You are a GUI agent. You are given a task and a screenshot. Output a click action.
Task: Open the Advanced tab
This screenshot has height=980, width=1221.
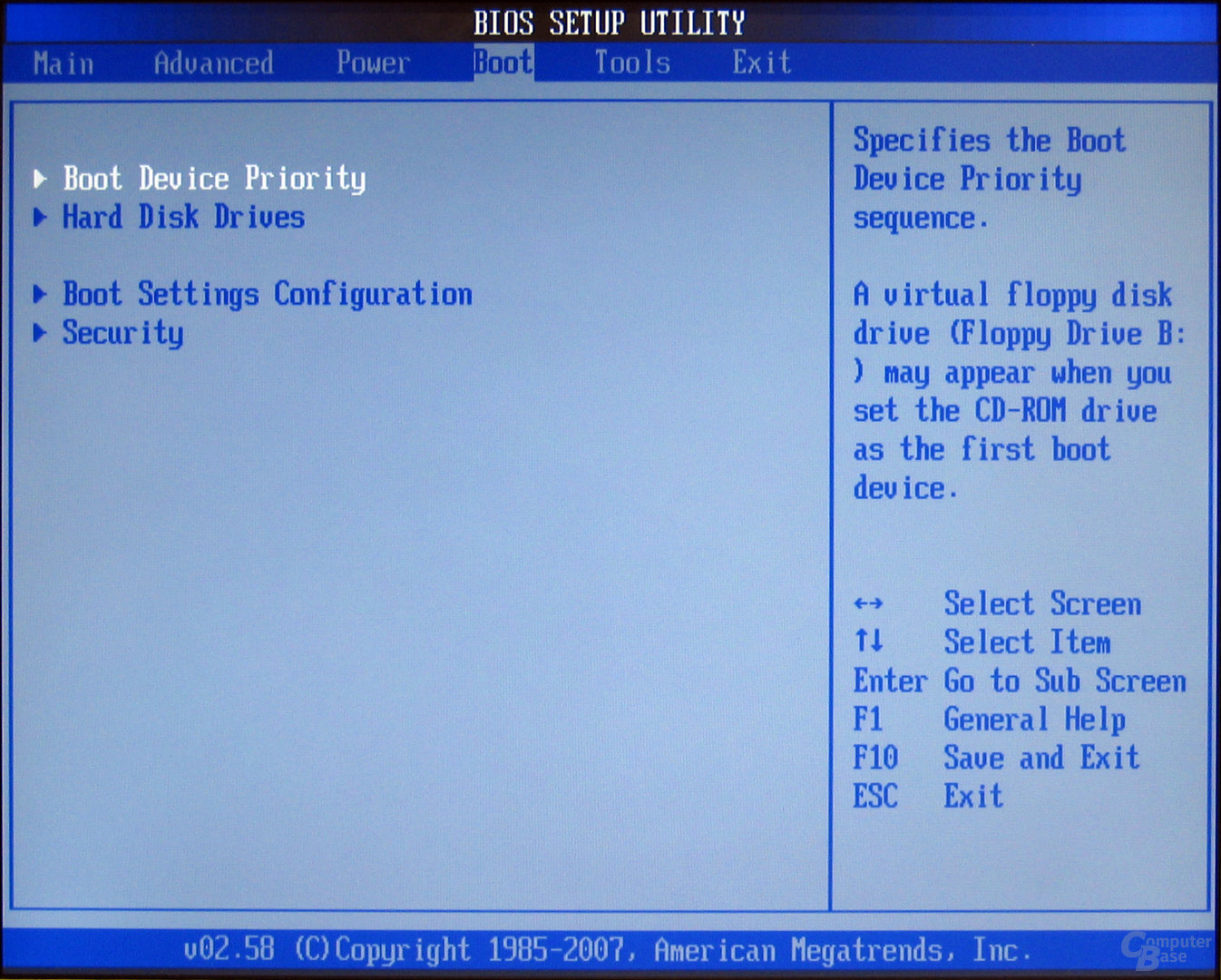214,63
